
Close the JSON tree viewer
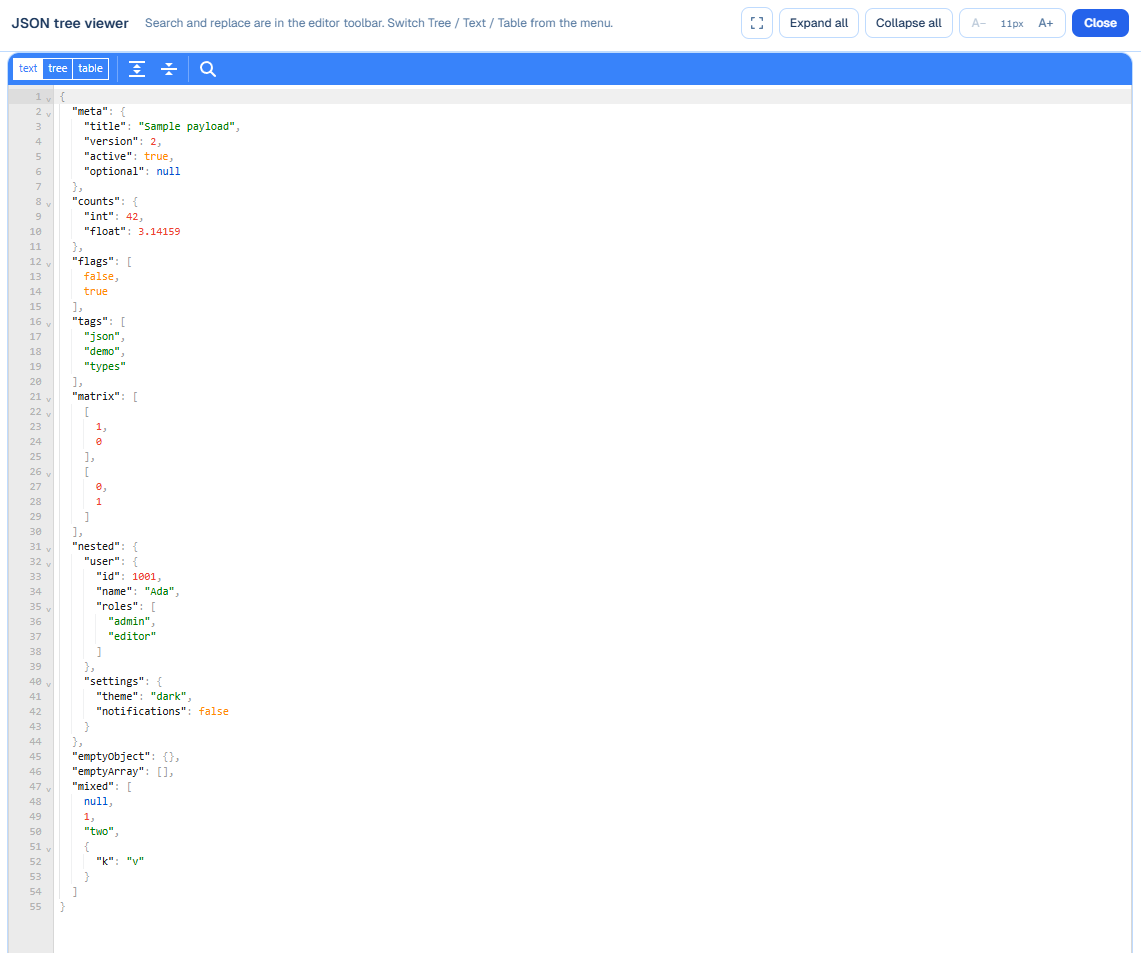(1100, 23)
